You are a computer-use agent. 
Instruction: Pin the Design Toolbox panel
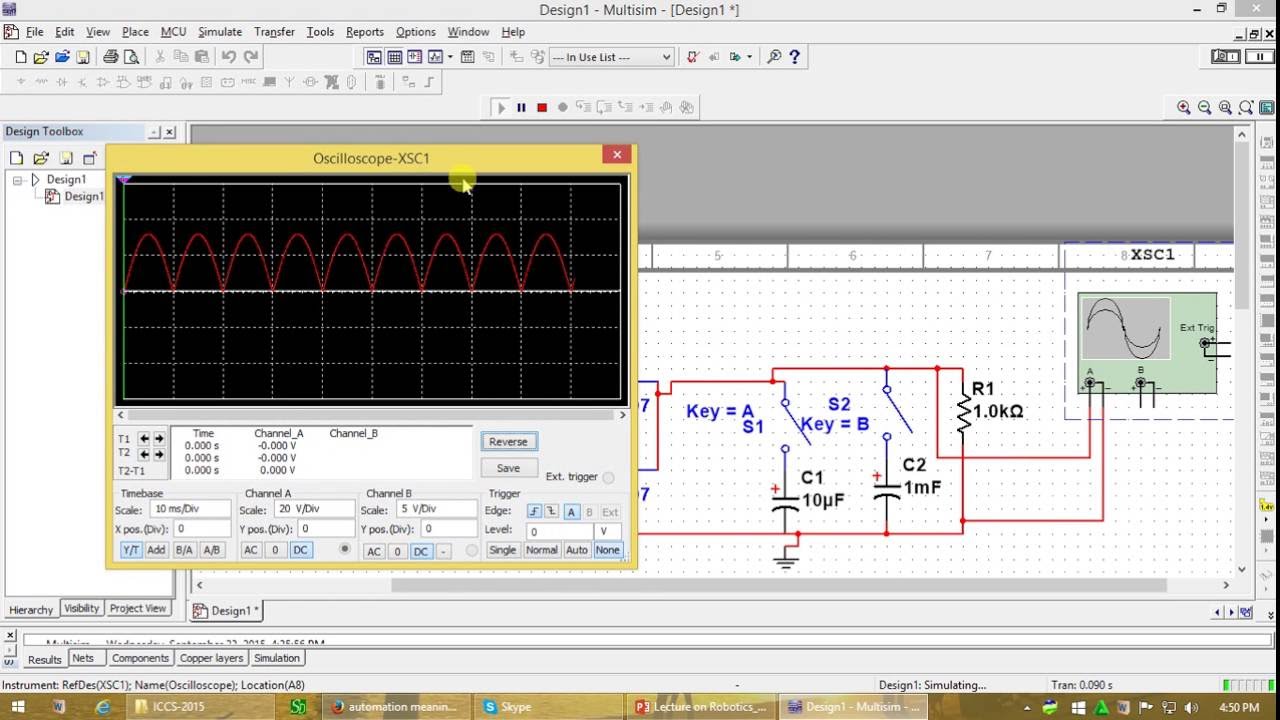154,132
